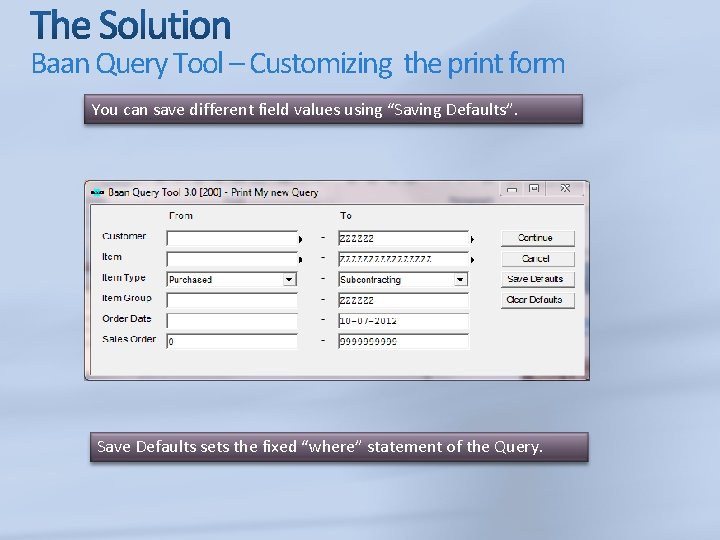Click the Customer row label
The width and height of the screenshot is (720, 540).
pos(124,236)
